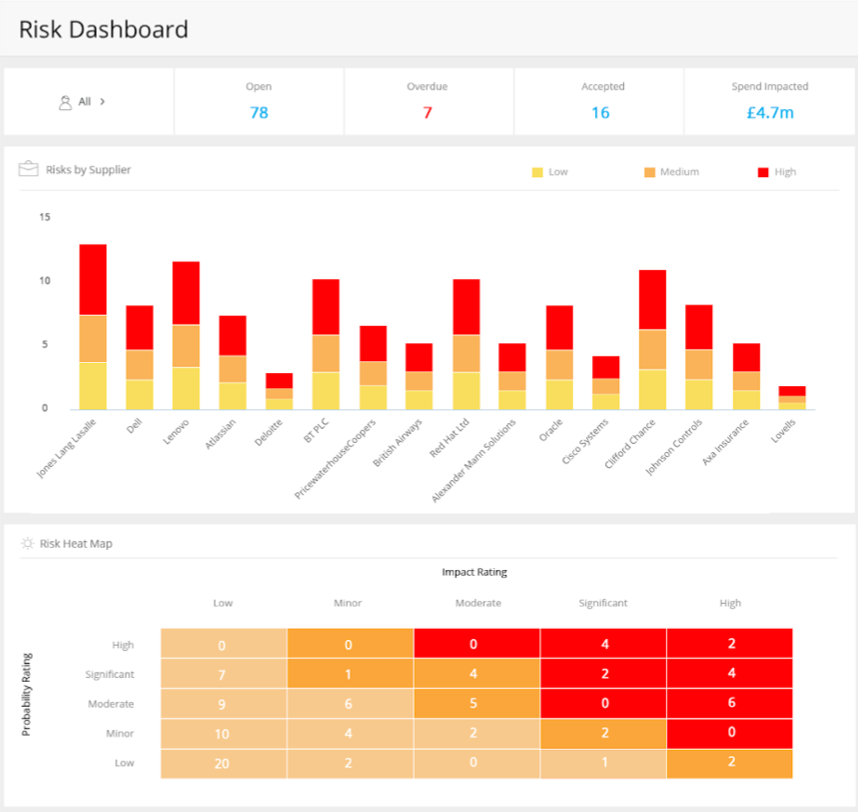
Task: Click the sun icon beside Risk Heat Map
Action: click(x=28, y=543)
